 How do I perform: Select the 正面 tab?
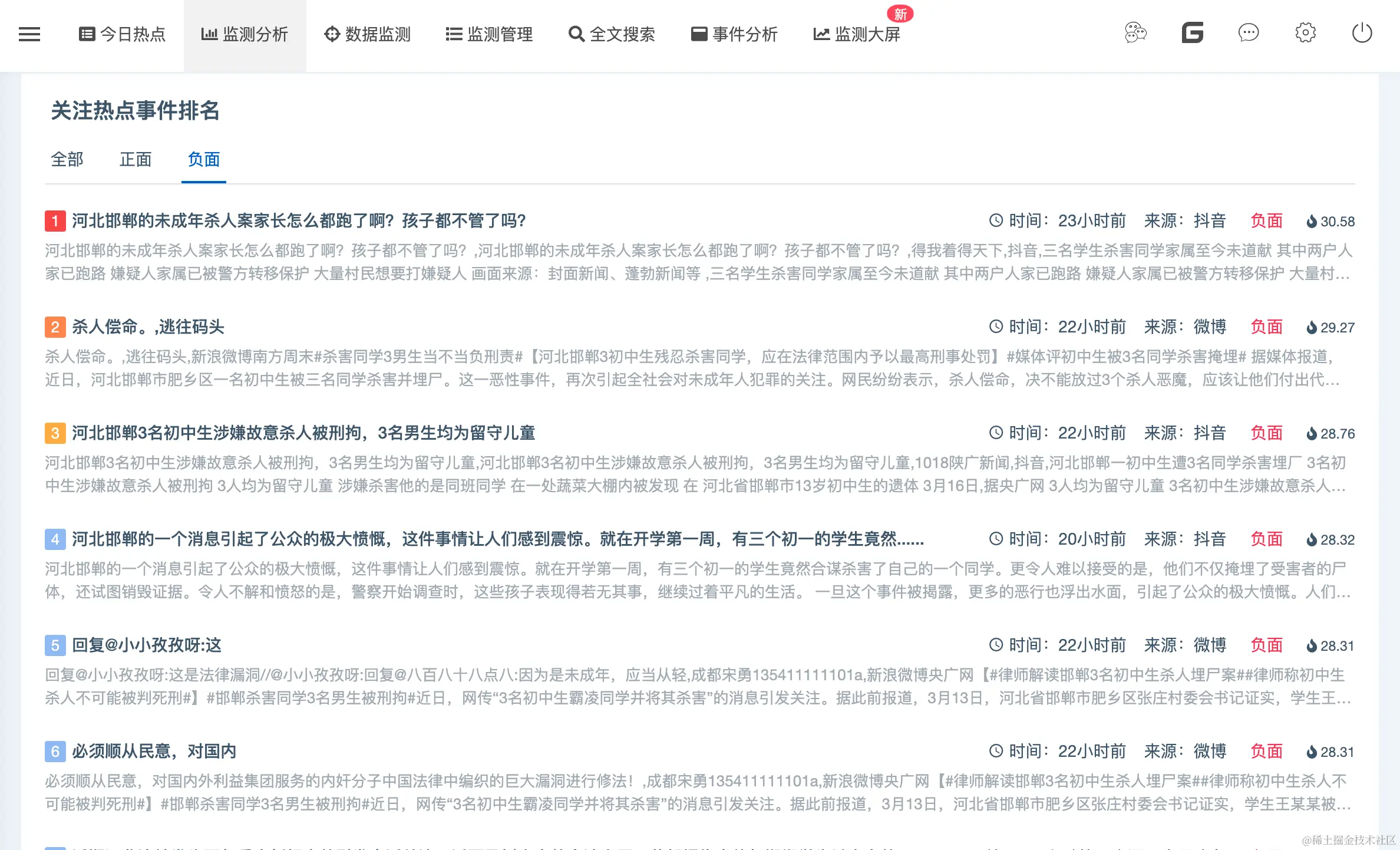point(136,159)
